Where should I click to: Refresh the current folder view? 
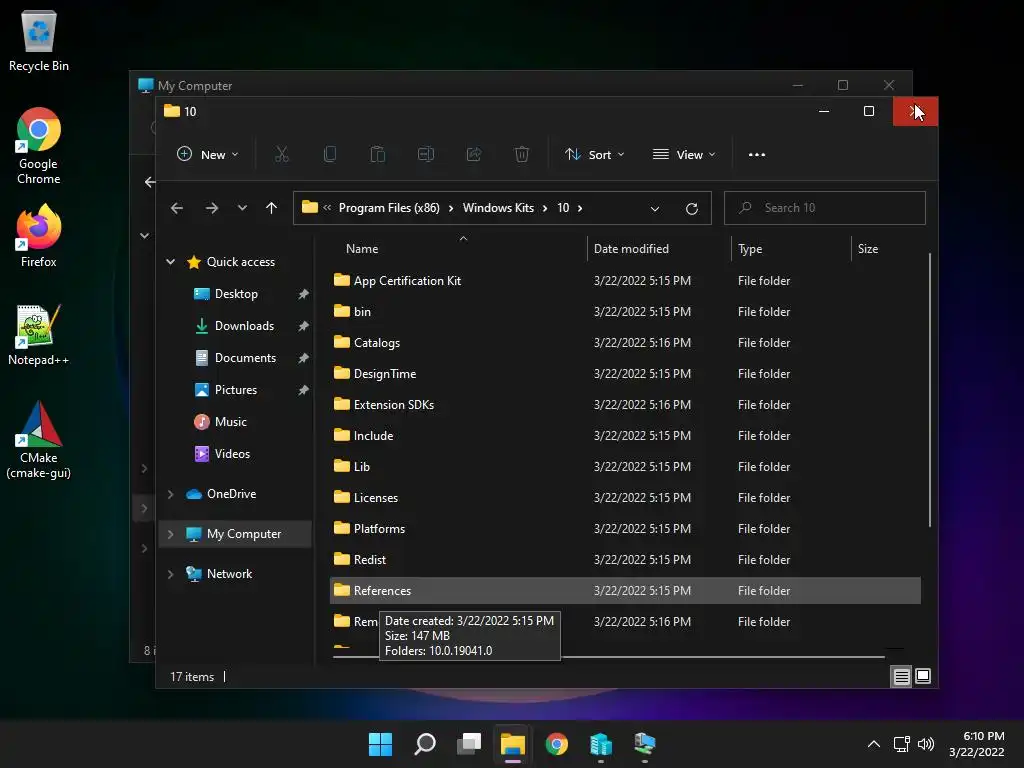pyautogui.click(x=692, y=208)
